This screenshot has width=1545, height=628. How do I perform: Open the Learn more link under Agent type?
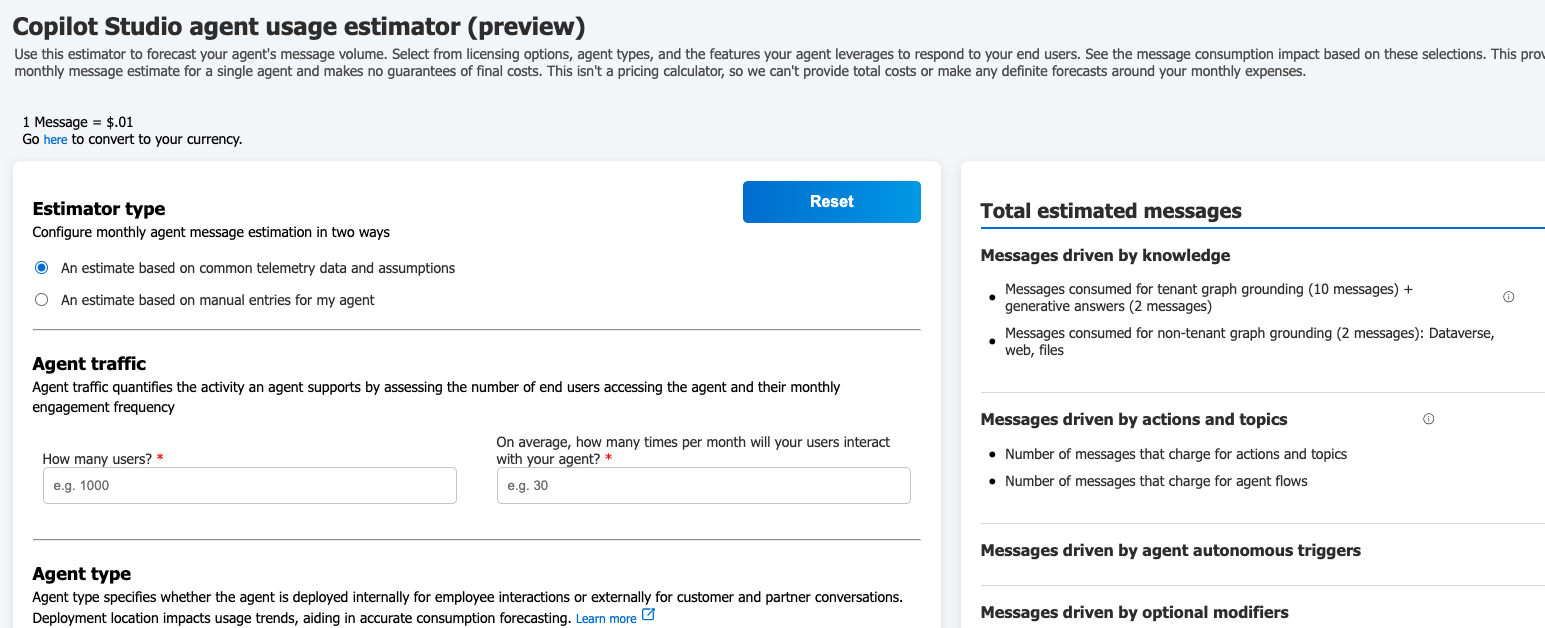[x=606, y=619]
